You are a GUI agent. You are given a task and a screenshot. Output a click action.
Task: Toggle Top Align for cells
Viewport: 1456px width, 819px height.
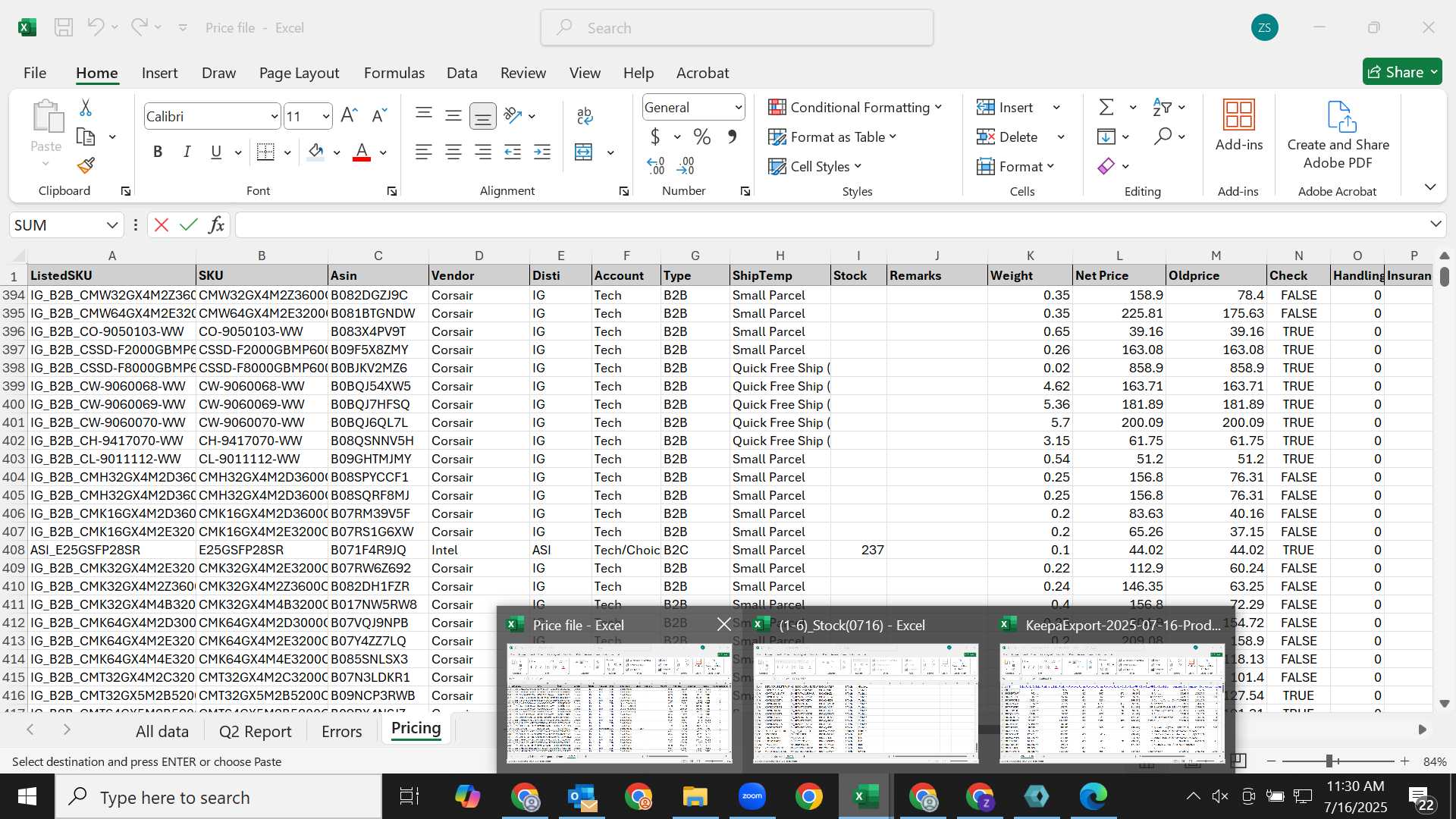click(424, 115)
